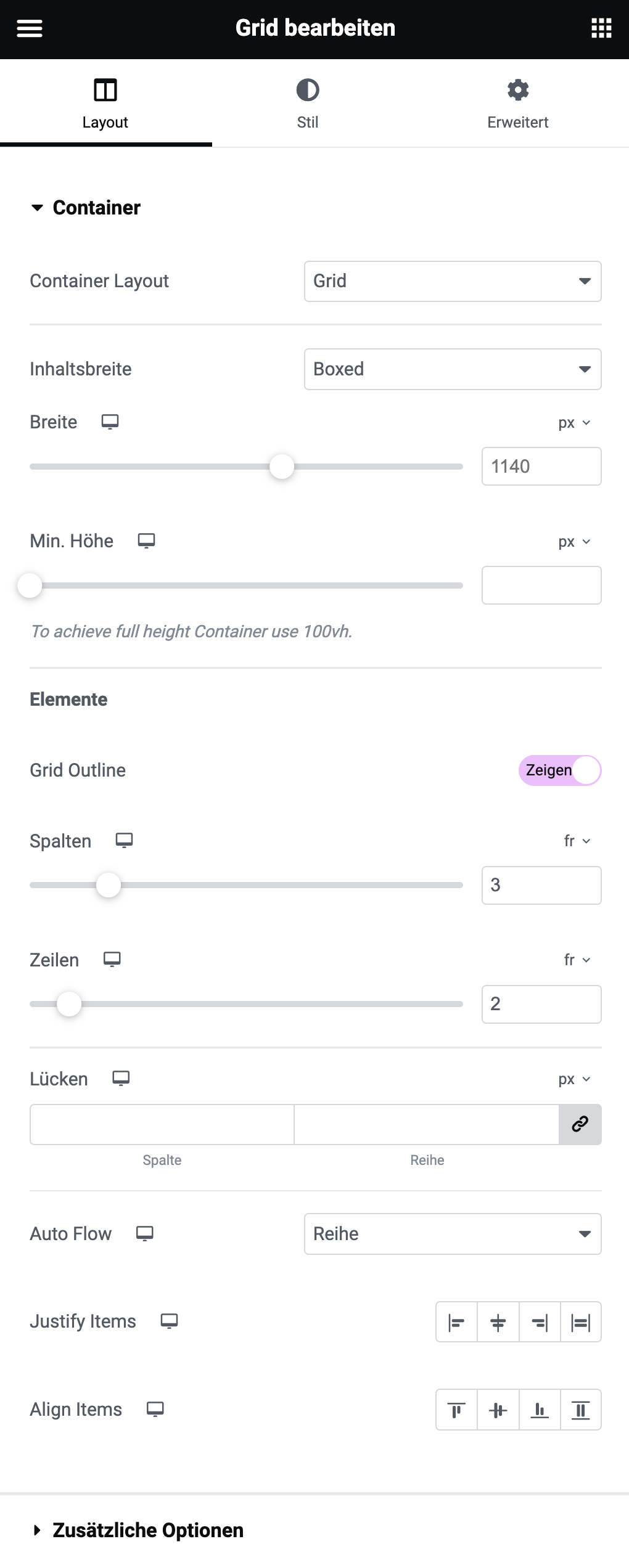Open the Container Layout dropdown
629x1568 pixels.
point(453,281)
